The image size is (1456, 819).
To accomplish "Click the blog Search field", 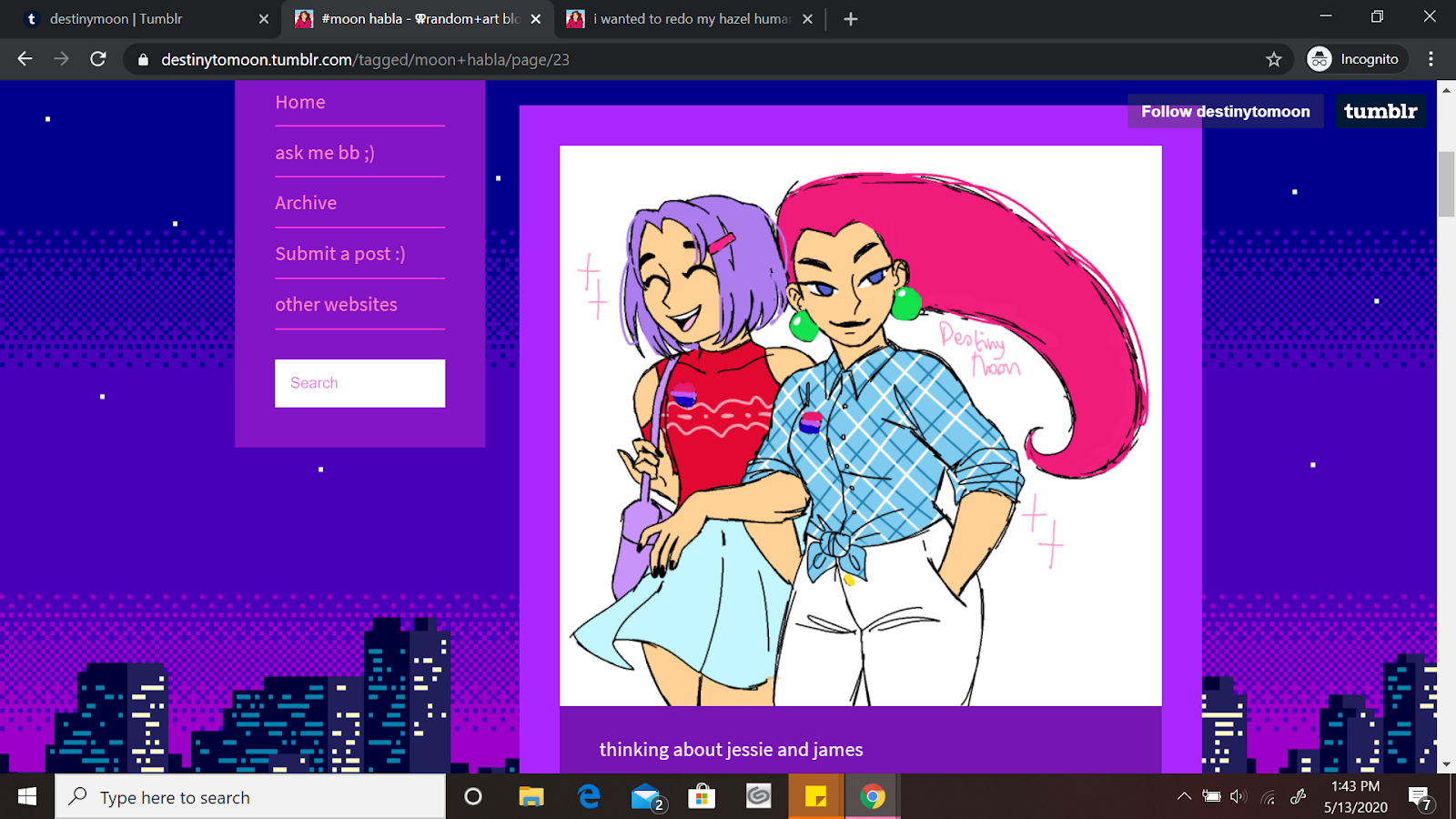I will [x=360, y=383].
